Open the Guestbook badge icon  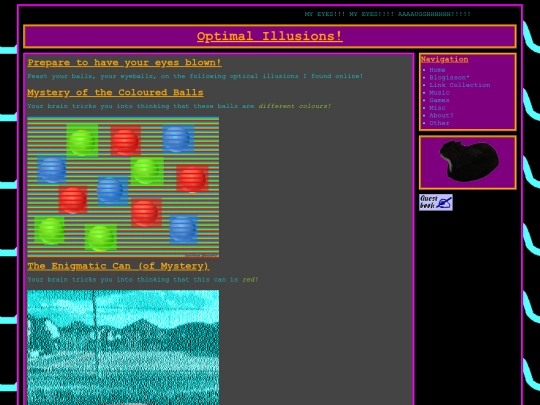(x=436, y=202)
